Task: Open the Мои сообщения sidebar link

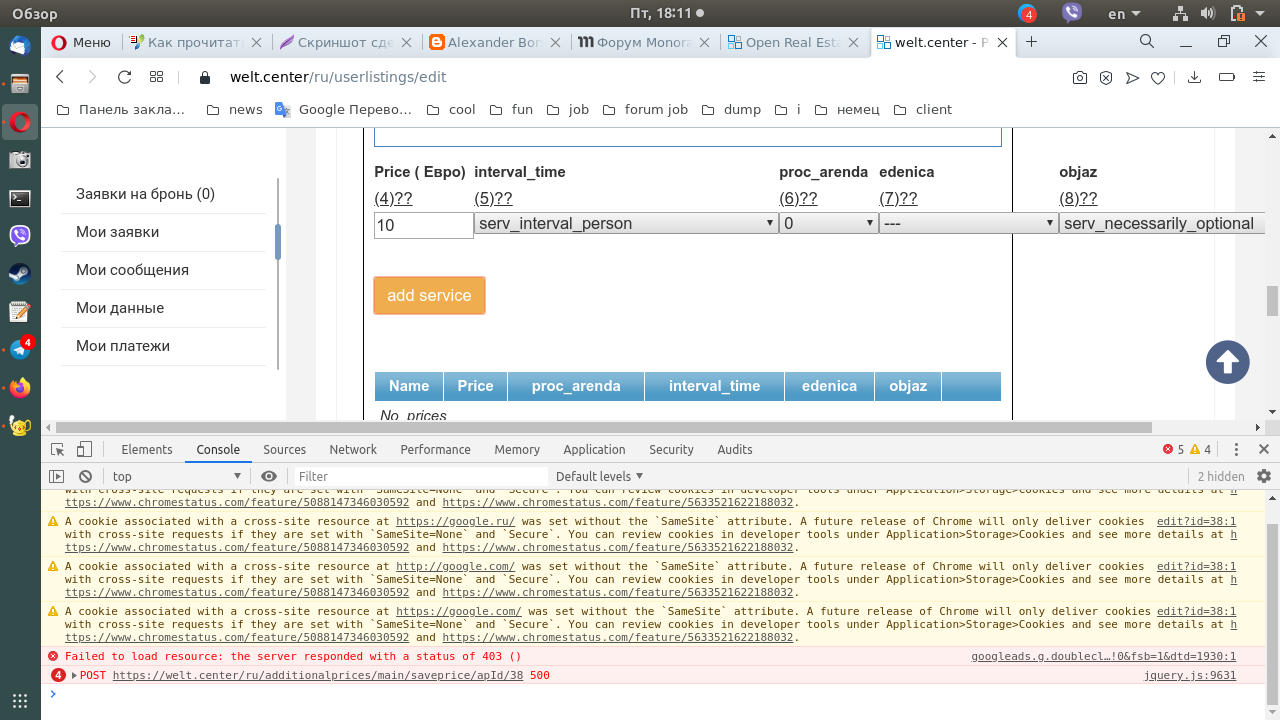Action: [132, 270]
